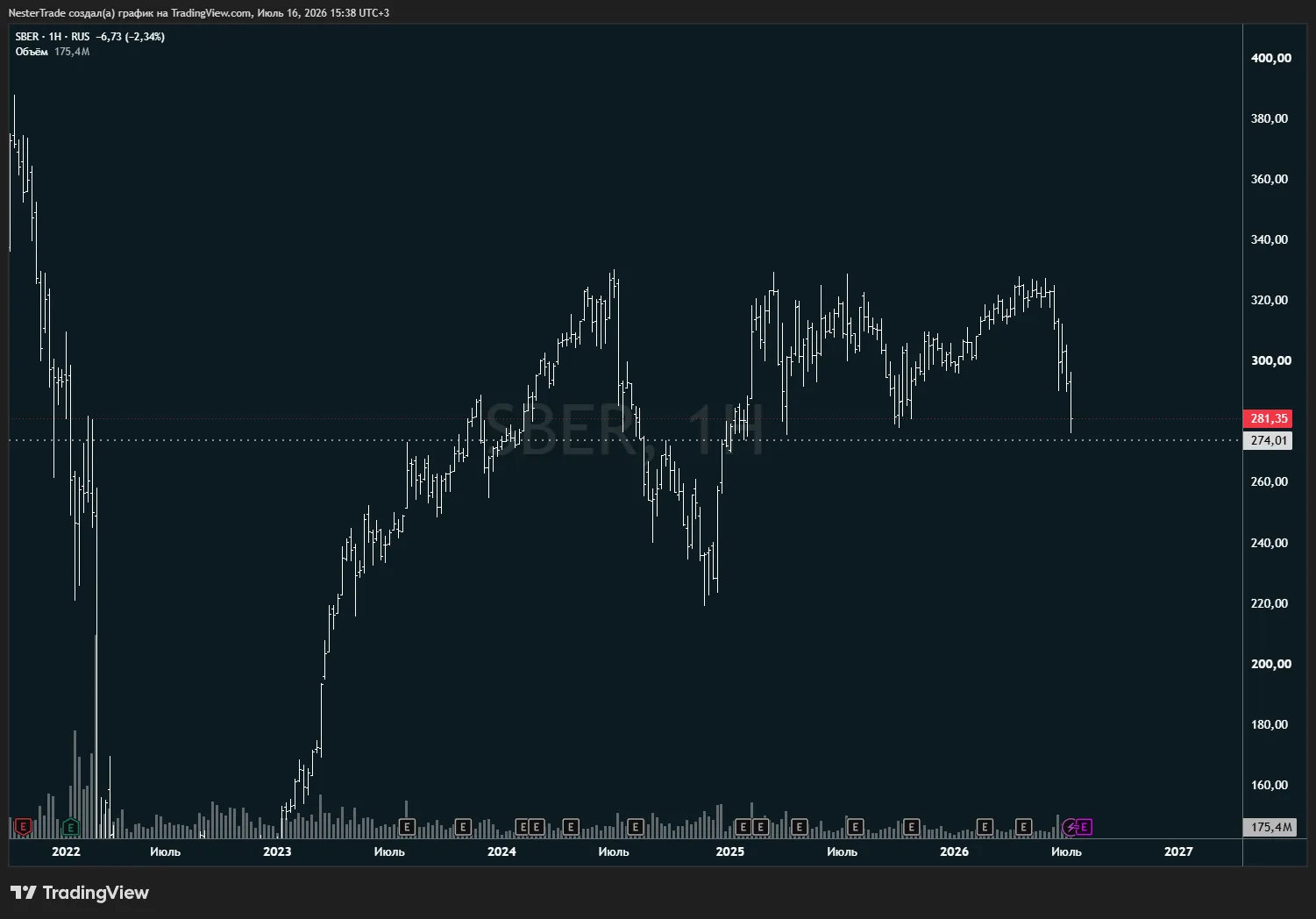Click the Июль label between 2024 and 2025

614,851
